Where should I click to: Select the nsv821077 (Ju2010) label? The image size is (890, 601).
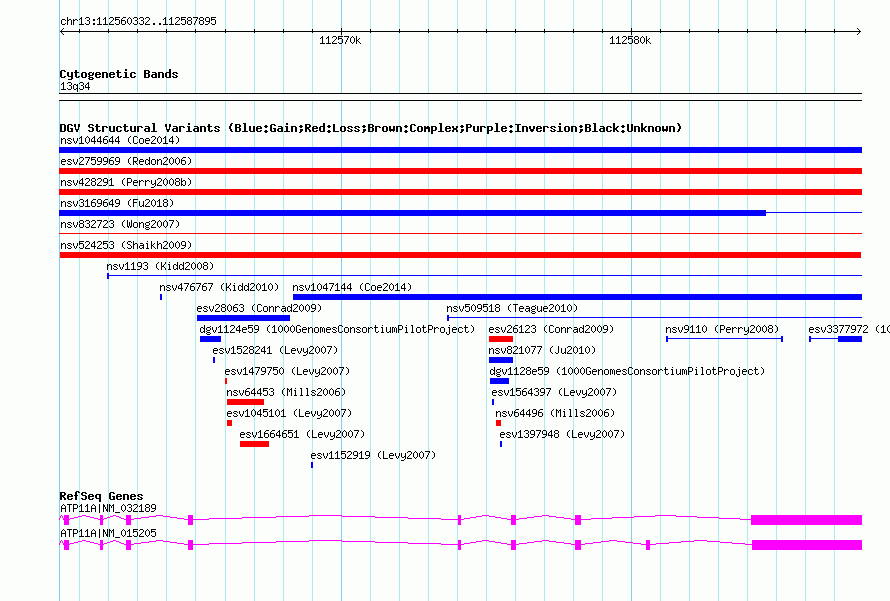click(542, 350)
